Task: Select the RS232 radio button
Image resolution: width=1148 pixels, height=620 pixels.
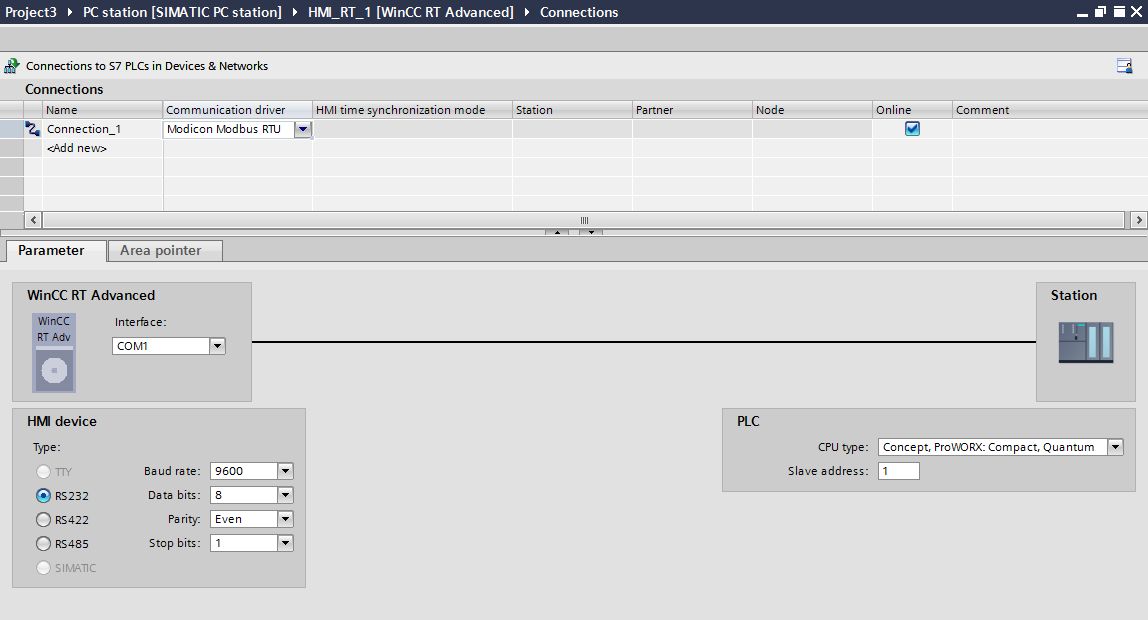Action: (43, 496)
